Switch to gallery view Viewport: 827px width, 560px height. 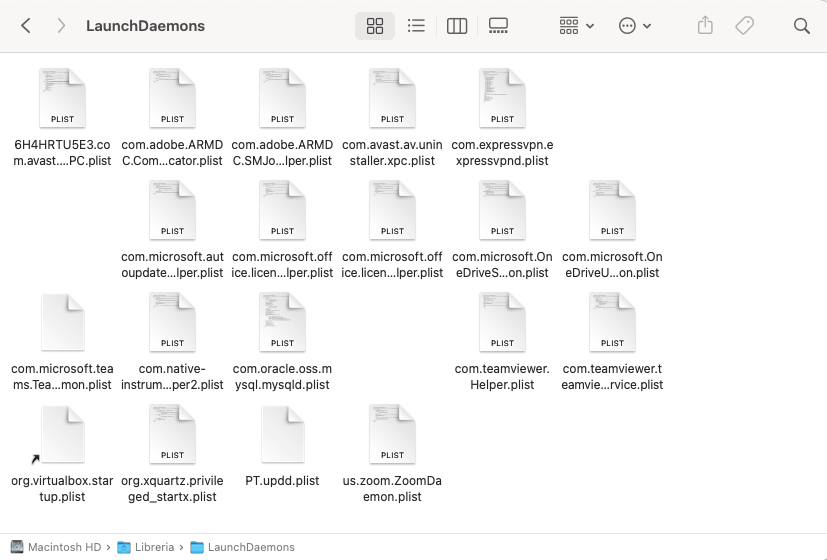pyautogui.click(x=498, y=25)
